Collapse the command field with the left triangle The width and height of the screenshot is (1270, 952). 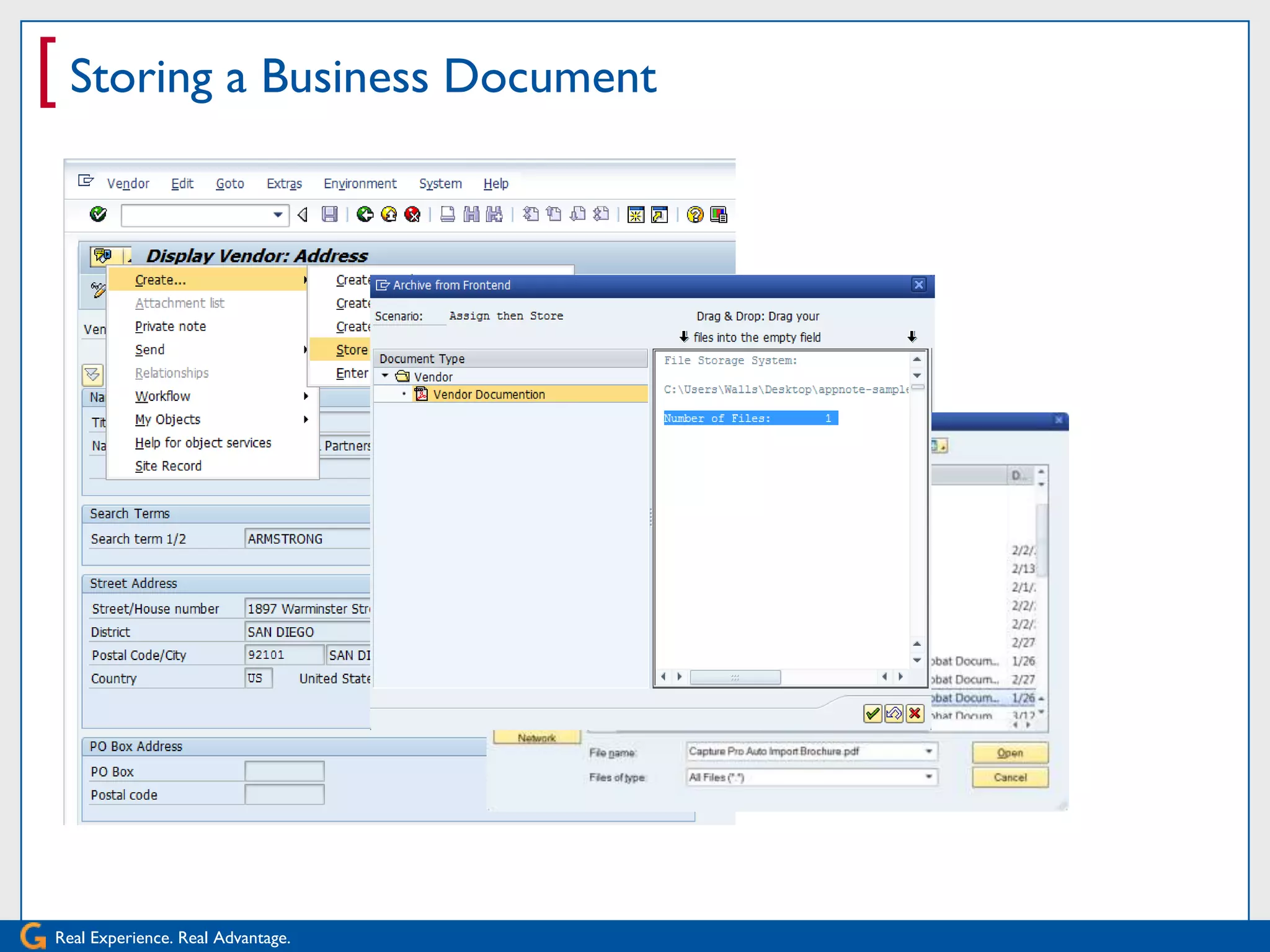pyautogui.click(x=303, y=215)
